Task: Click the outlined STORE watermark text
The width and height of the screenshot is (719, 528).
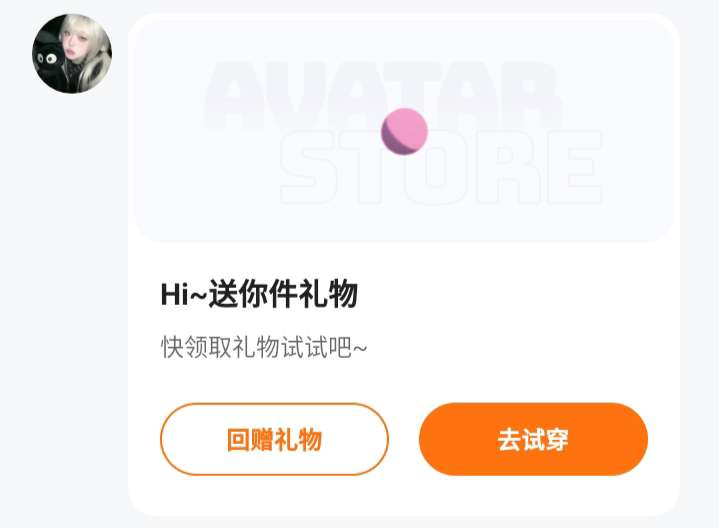Action: 441,168
